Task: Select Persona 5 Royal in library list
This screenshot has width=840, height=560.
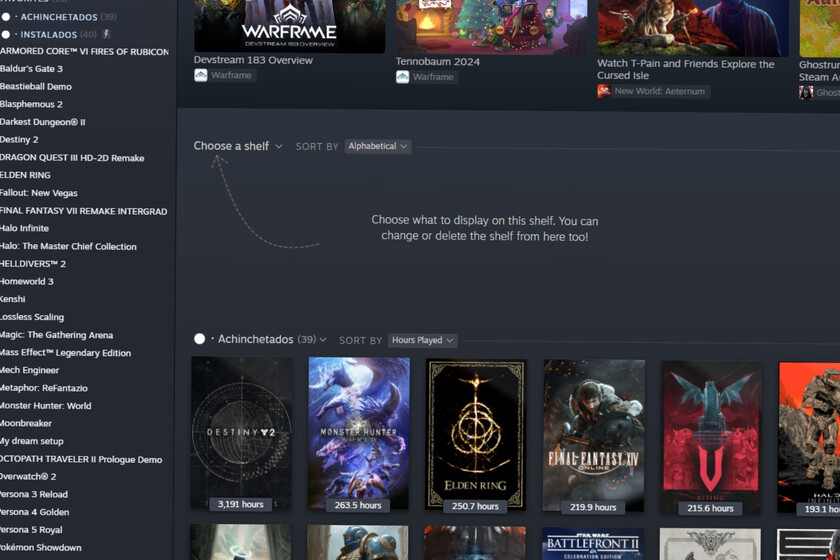Action: 31,529
